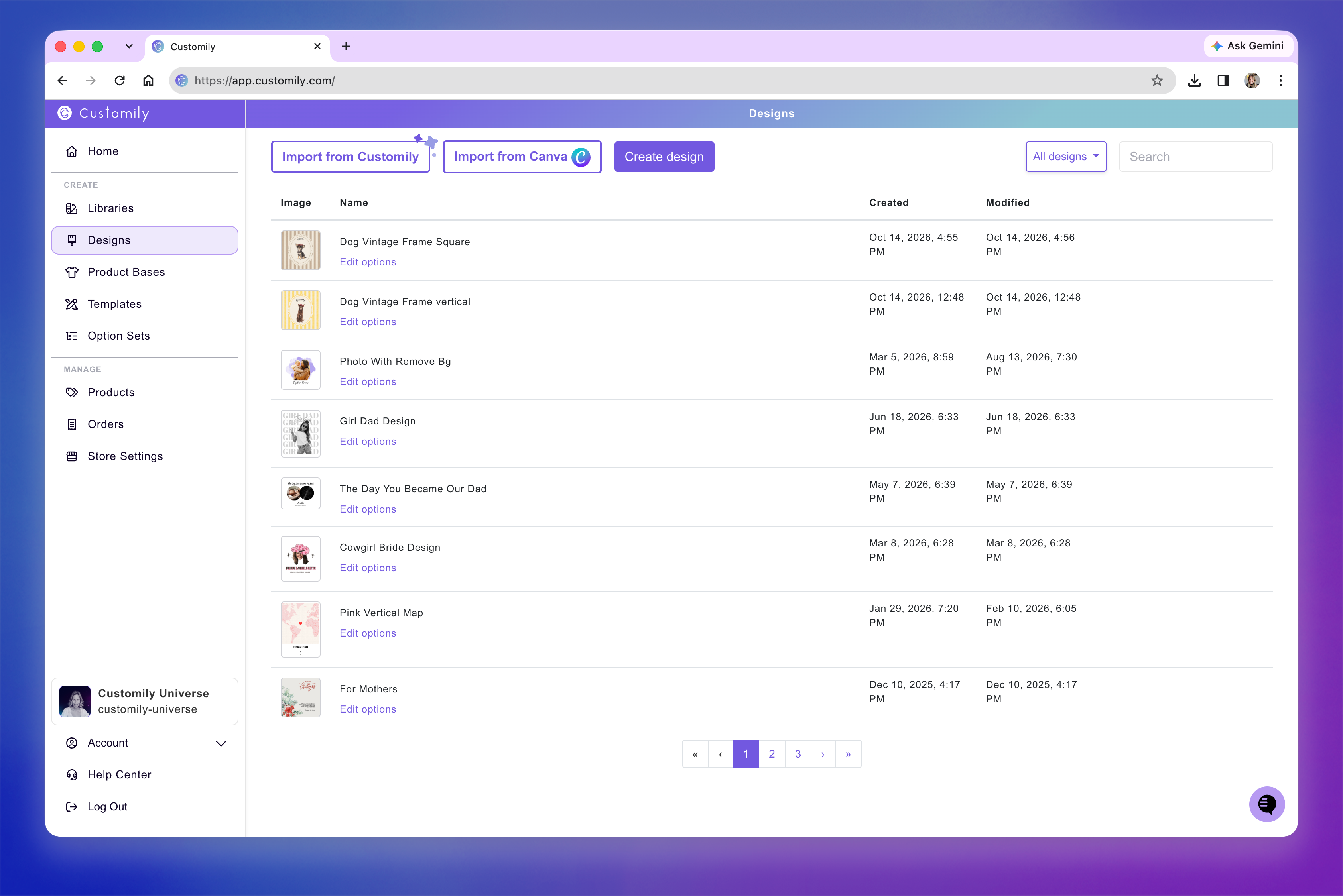
Task: Open the chat support bubble
Action: 1267,804
